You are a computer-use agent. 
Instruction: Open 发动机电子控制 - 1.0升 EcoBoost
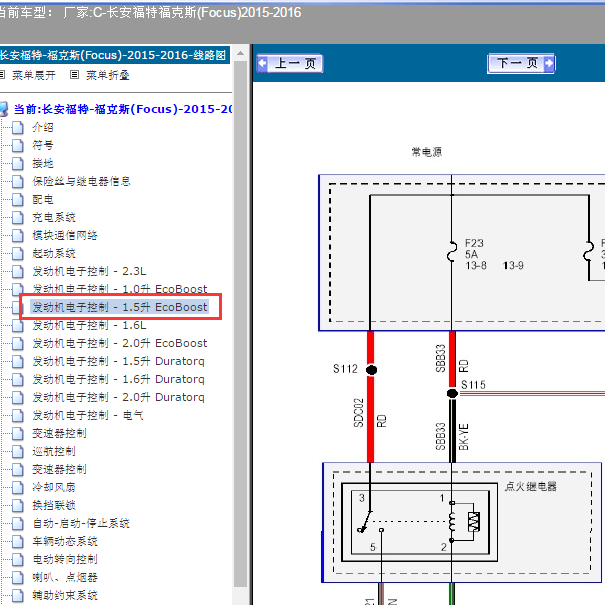click(x=120, y=289)
